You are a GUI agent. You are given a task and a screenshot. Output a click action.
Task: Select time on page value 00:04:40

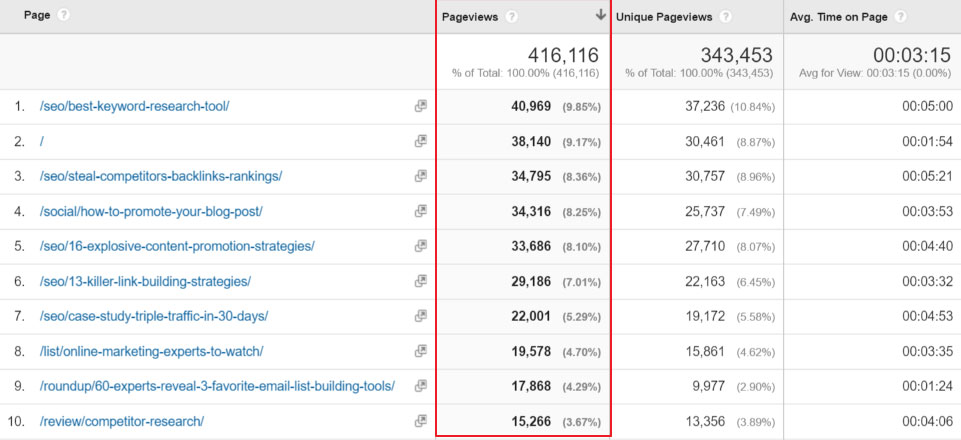pyautogui.click(x=927, y=246)
